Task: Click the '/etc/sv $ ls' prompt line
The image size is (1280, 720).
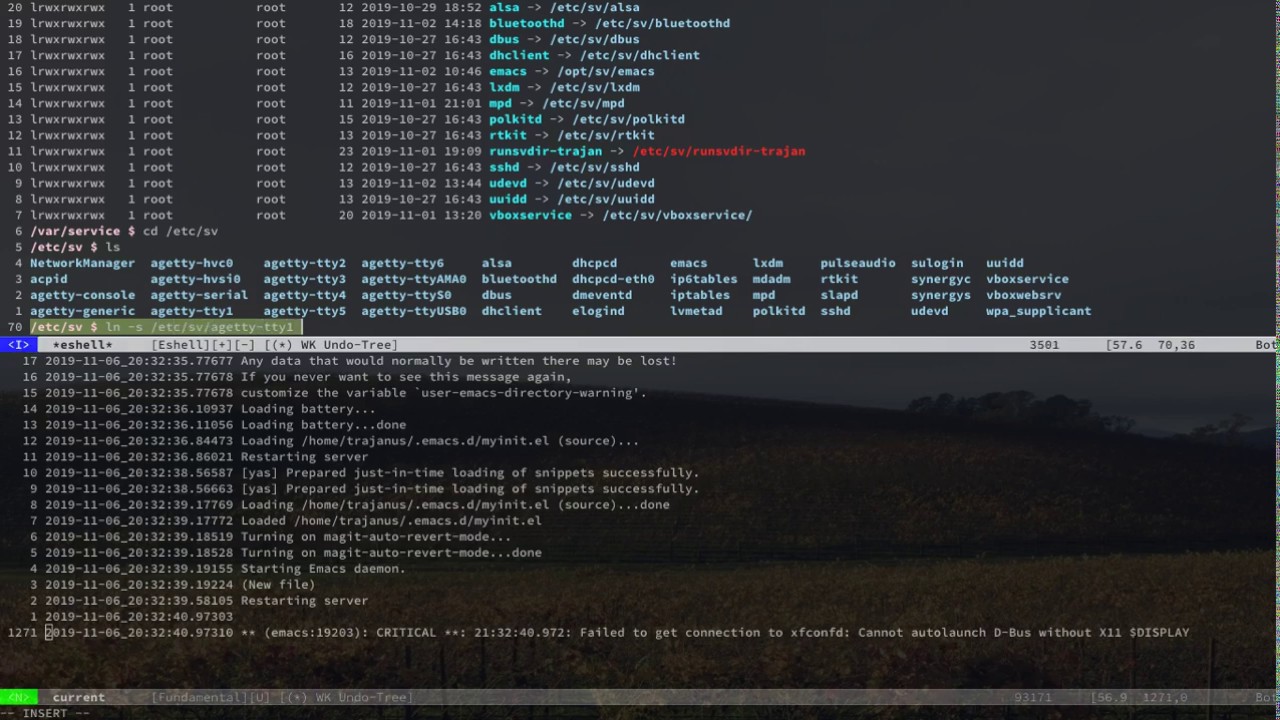Action: point(75,247)
